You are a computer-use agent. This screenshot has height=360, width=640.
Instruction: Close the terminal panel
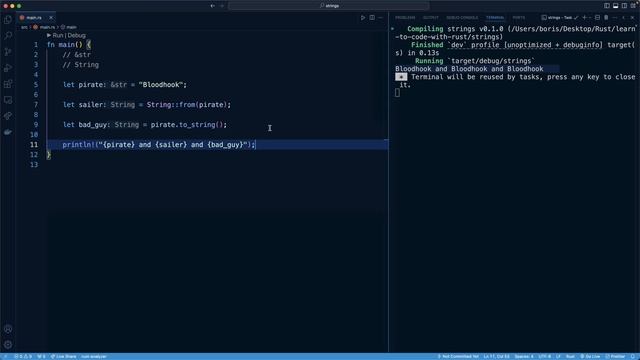(632, 18)
